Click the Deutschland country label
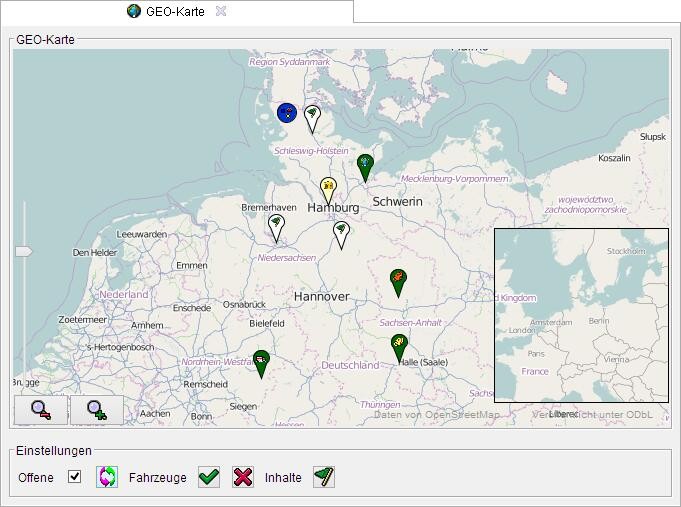 tap(350, 365)
